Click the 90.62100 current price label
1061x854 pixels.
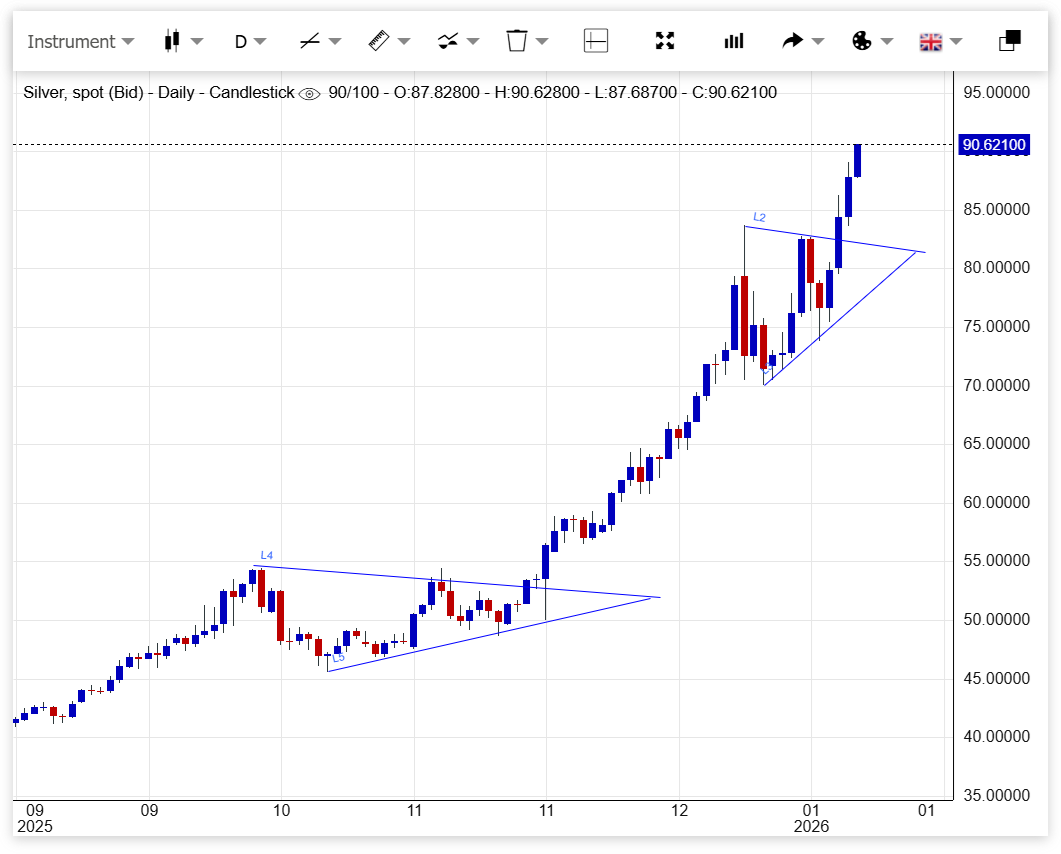(x=993, y=145)
